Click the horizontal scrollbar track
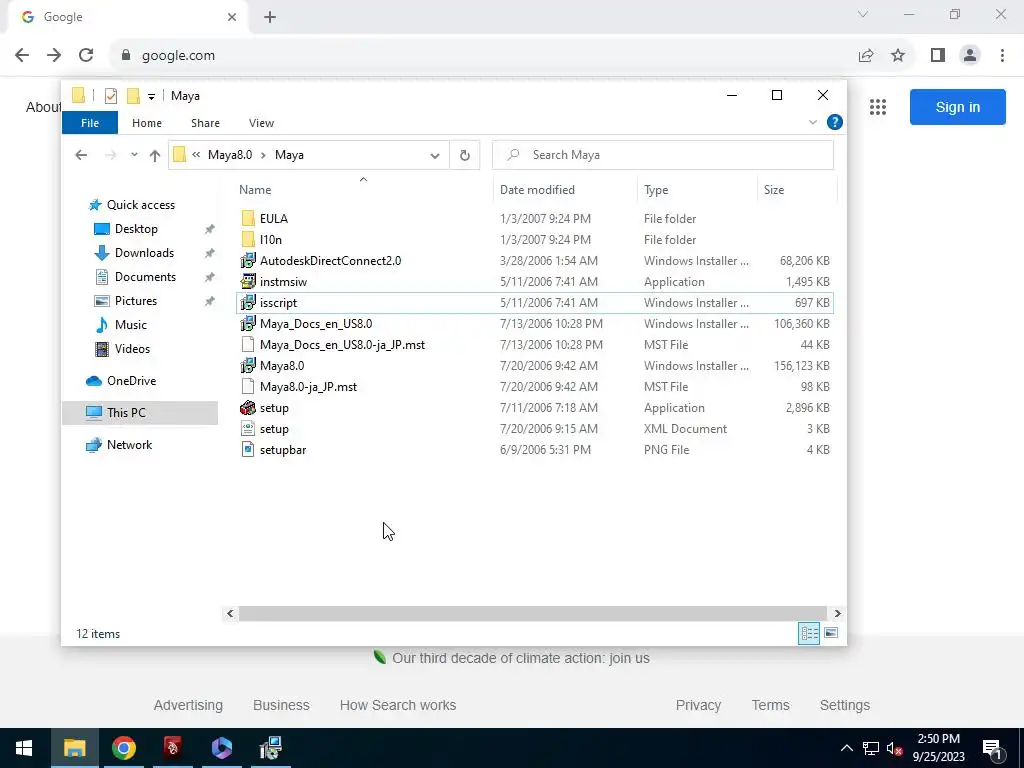 pyautogui.click(x=533, y=613)
